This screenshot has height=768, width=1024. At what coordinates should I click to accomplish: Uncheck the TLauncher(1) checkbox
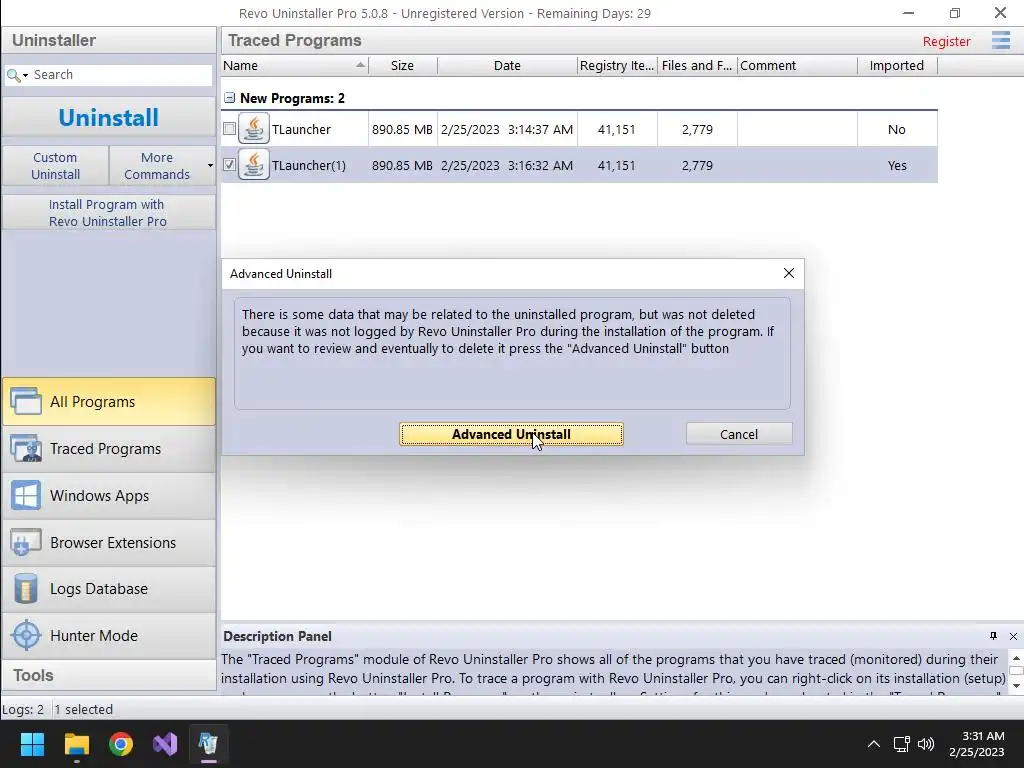229,165
